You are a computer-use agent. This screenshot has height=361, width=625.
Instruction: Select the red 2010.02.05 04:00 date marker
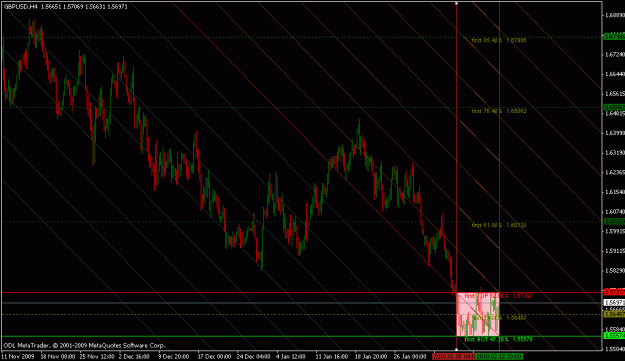(x=454, y=356)
